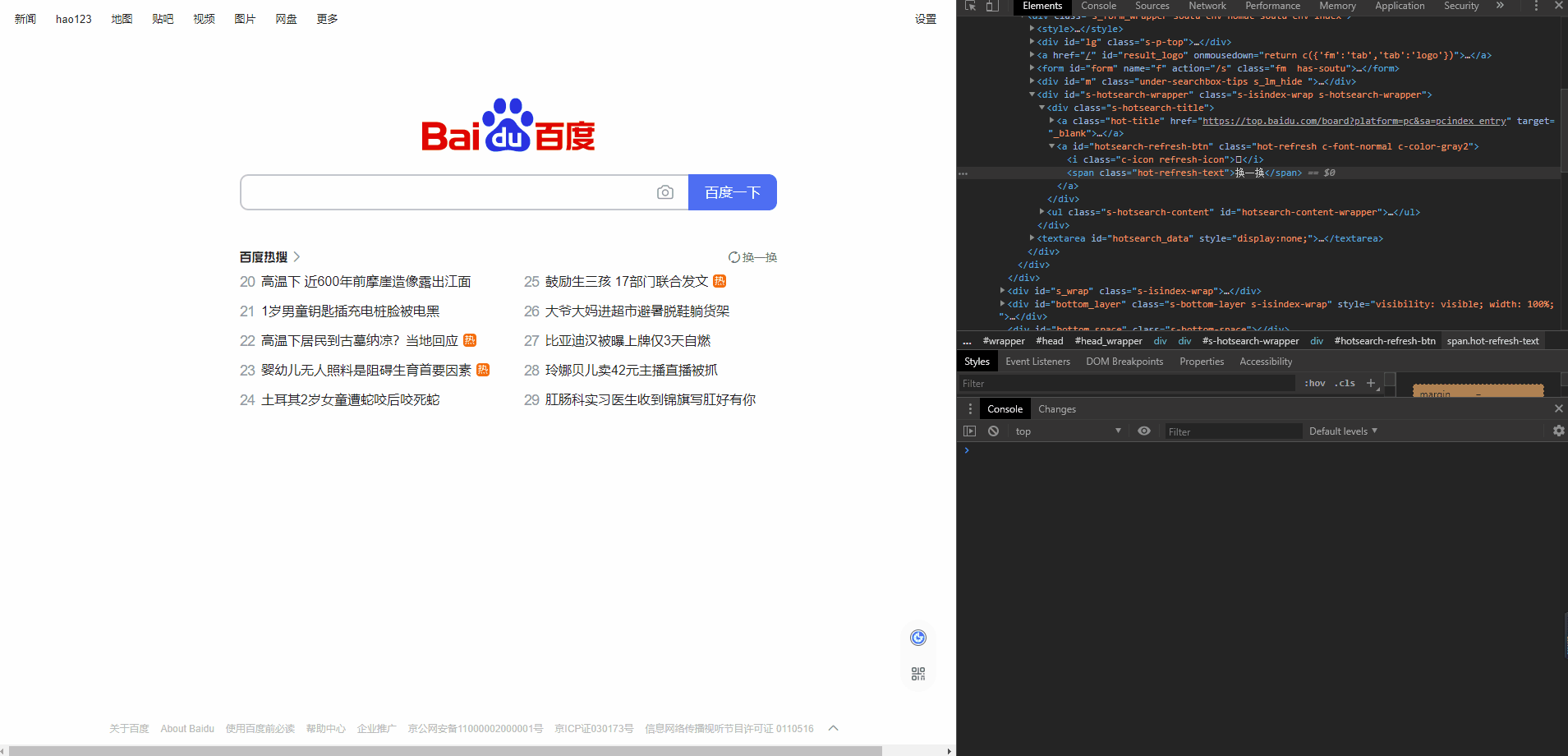This screenshot has width=1568, height=756.
Task: Click the Styles filter input
Action: 1125,383
